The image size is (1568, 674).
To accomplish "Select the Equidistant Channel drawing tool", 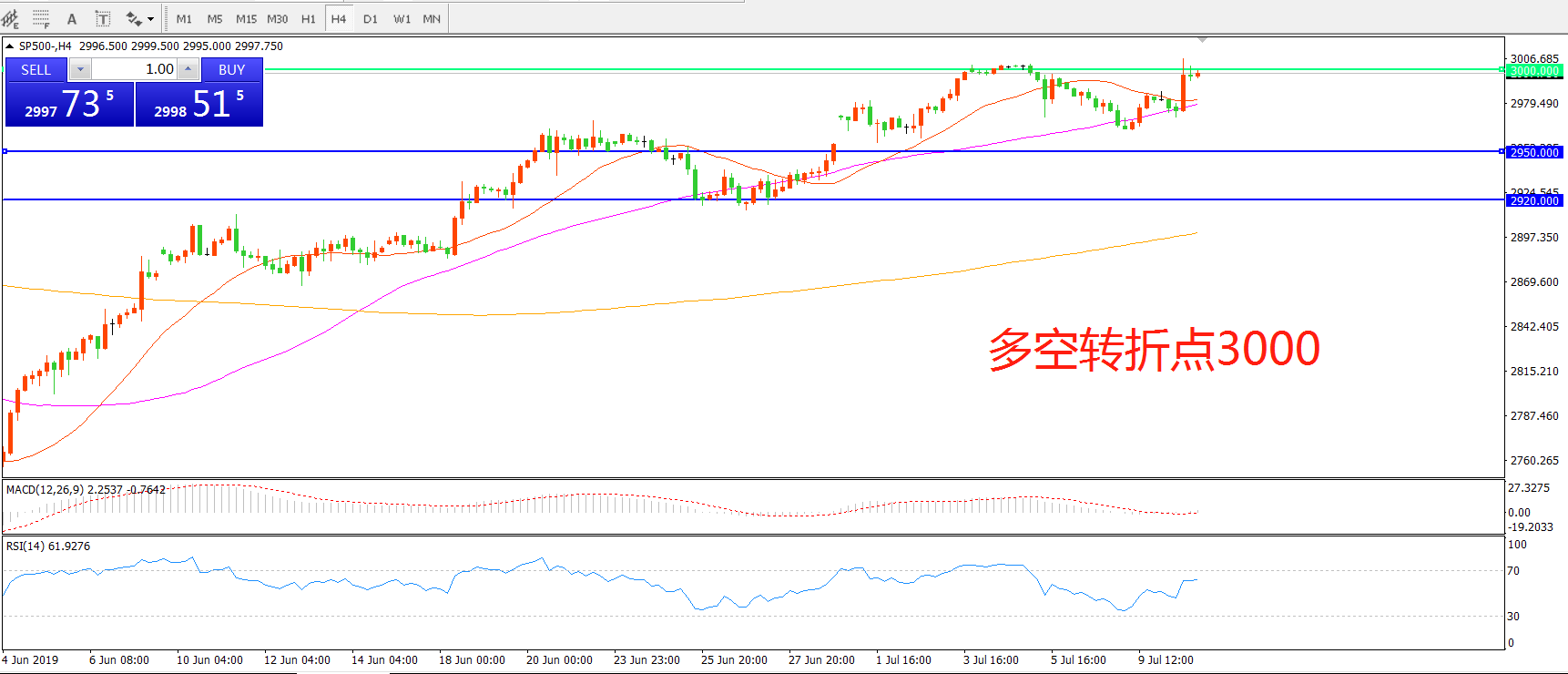I will [11, 18].
